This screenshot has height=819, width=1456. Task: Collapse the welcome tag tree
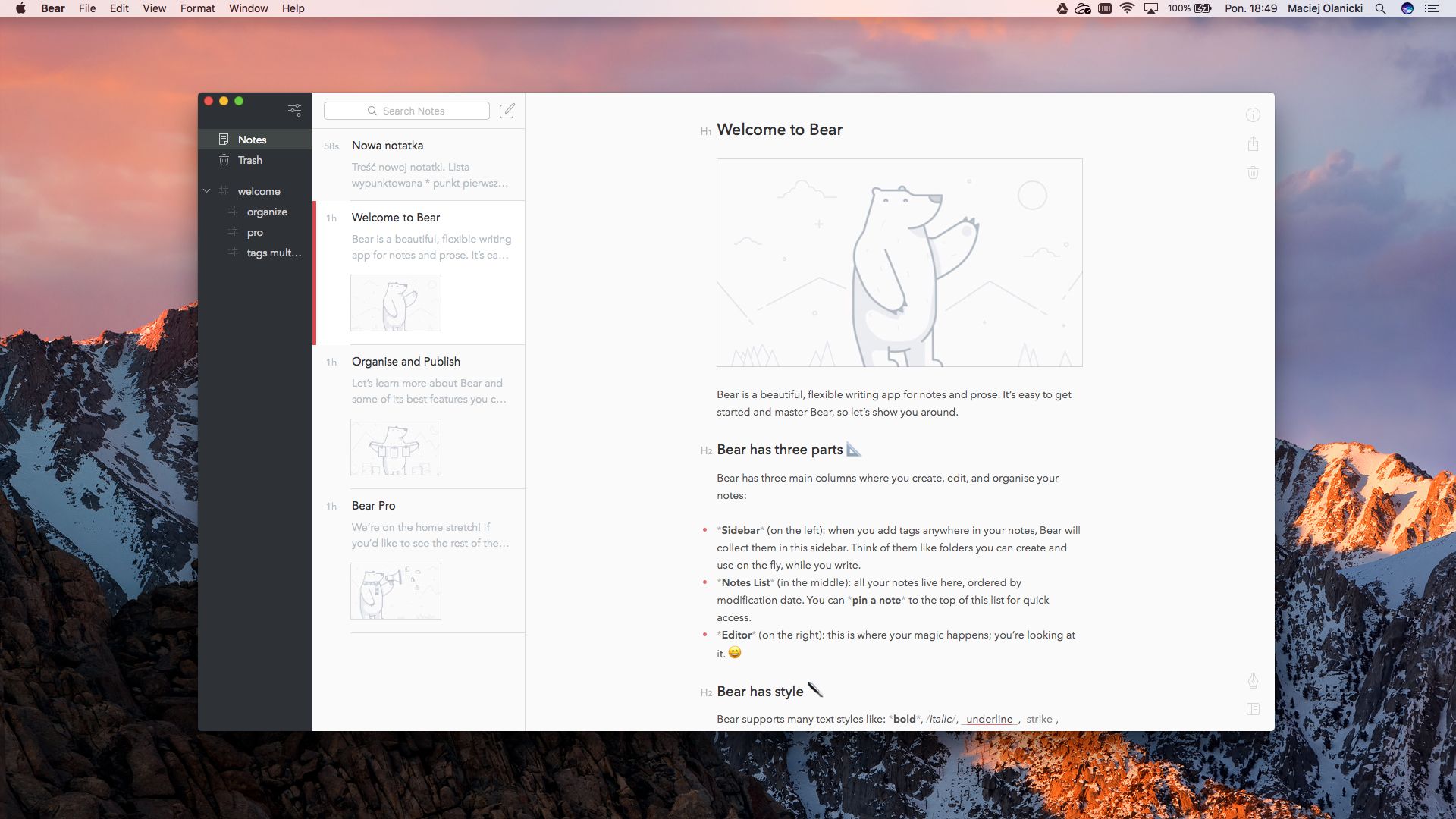206,191
